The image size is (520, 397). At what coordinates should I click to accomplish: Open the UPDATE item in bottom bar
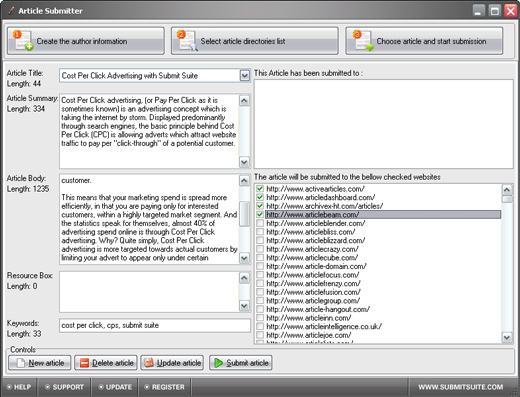(x=115, y=387)
